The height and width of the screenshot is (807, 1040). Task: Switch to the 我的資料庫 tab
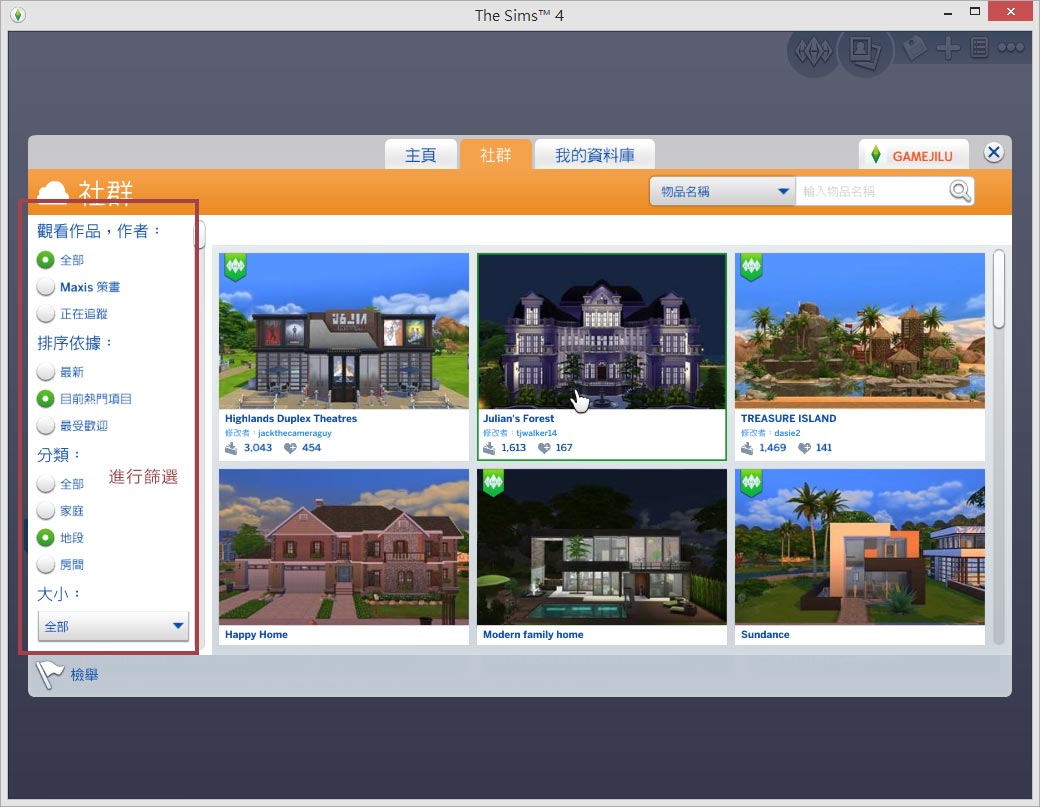click(x=594, y=155)
